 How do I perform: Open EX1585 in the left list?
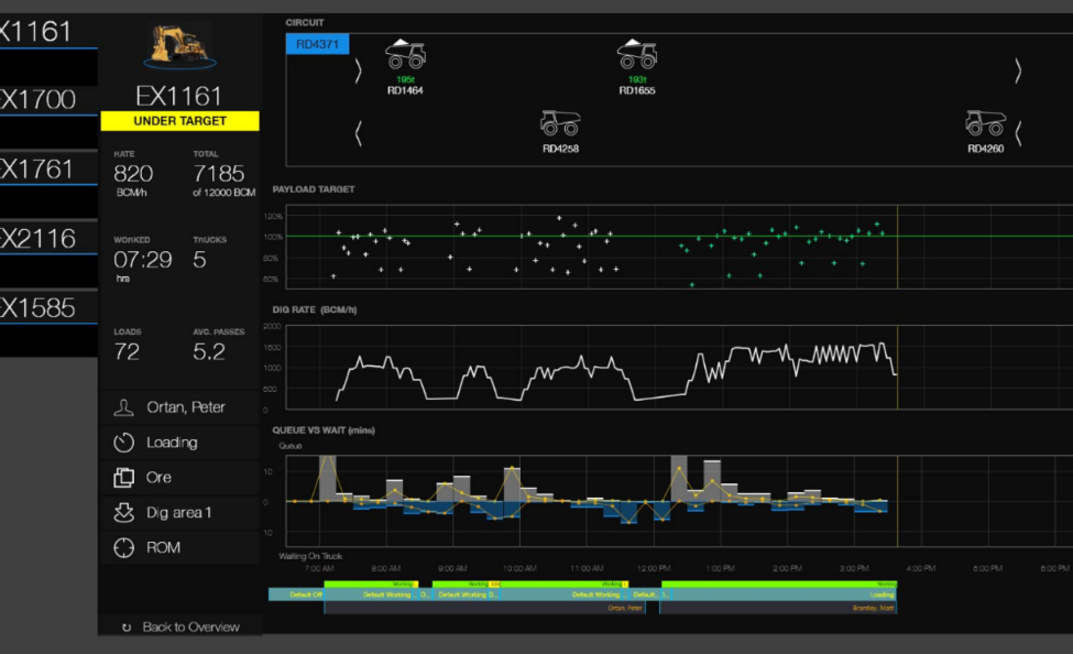click(40, 308)
